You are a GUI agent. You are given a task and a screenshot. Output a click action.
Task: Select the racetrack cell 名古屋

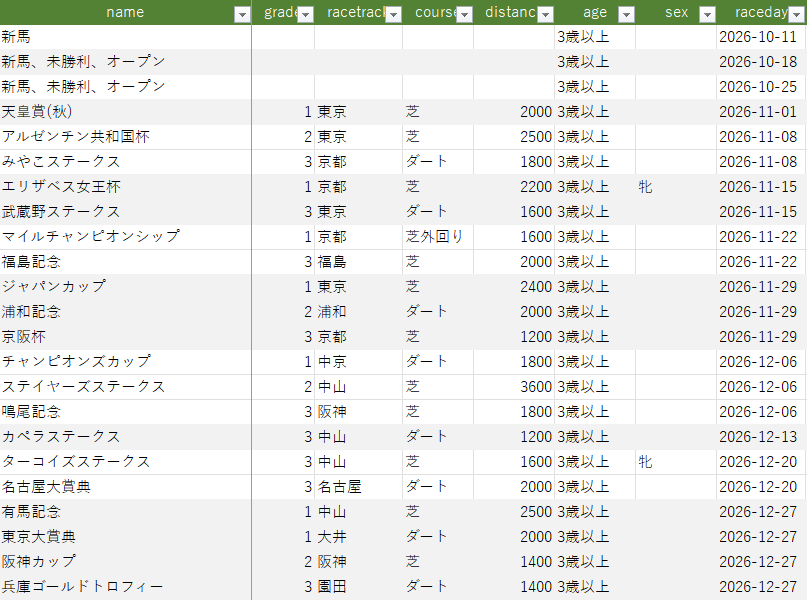(x=359, y=487)
